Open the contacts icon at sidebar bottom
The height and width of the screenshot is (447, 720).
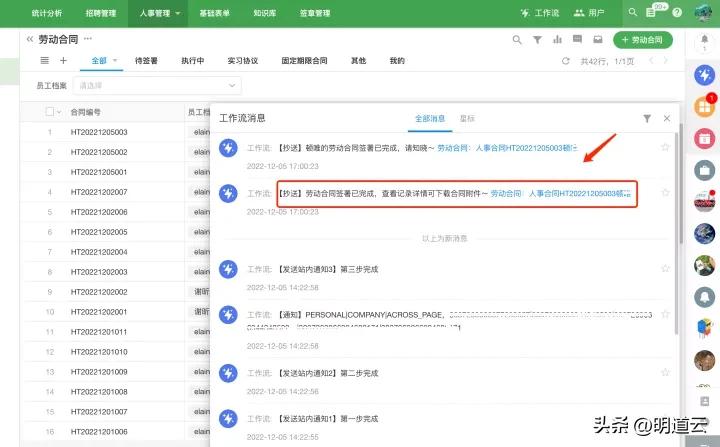(704, 402)
